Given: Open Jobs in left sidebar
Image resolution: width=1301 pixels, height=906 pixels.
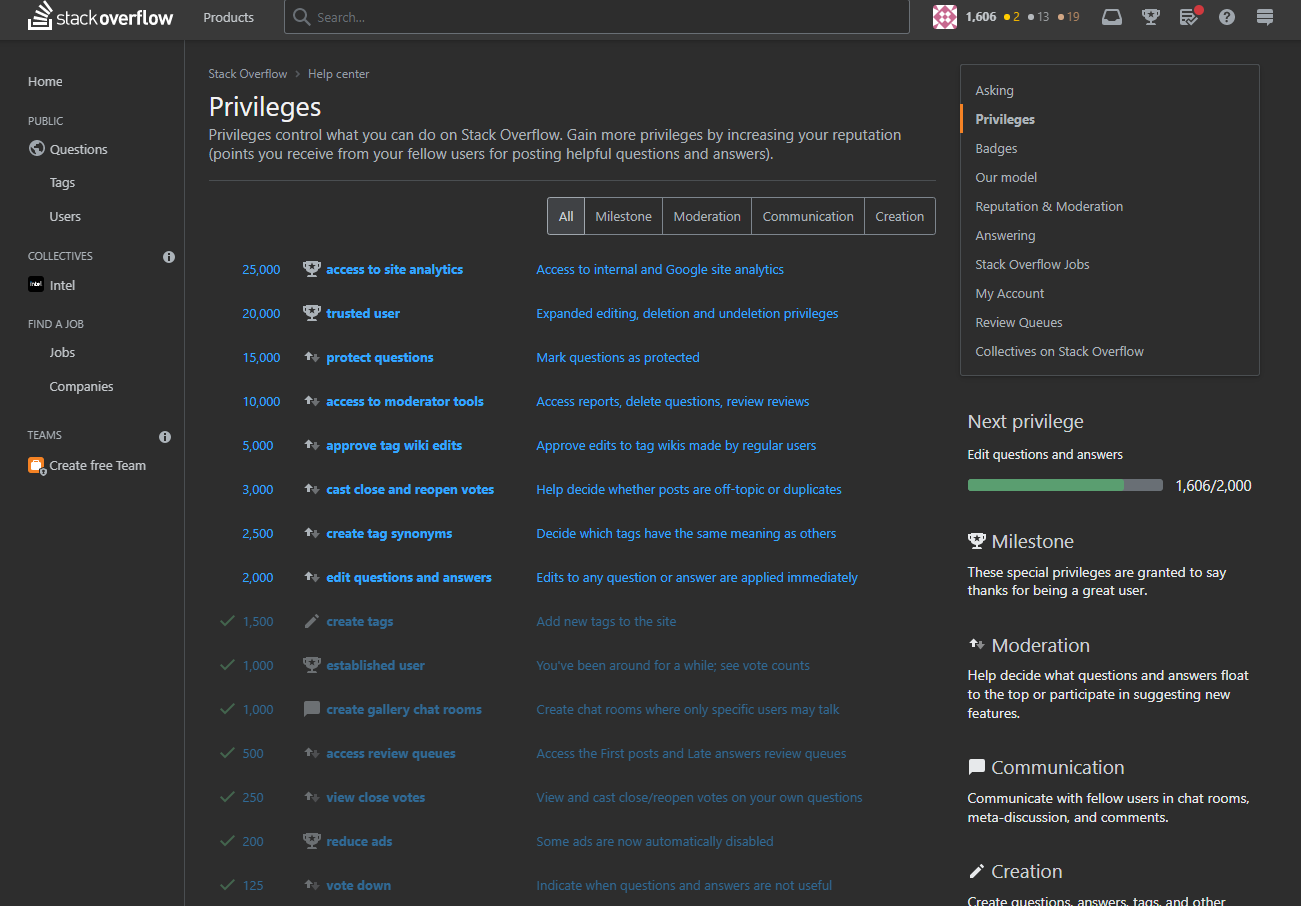Looking at the screenshot, I should (x=62, y=353).
